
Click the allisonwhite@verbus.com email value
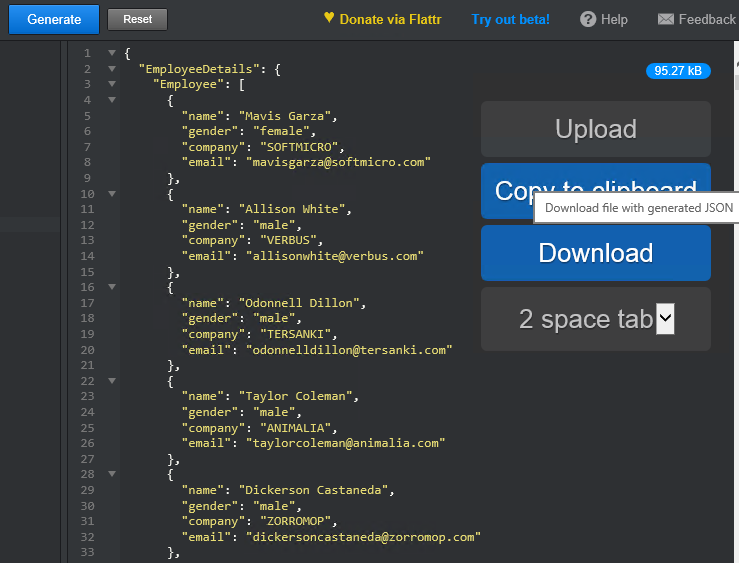pos(335,256)
